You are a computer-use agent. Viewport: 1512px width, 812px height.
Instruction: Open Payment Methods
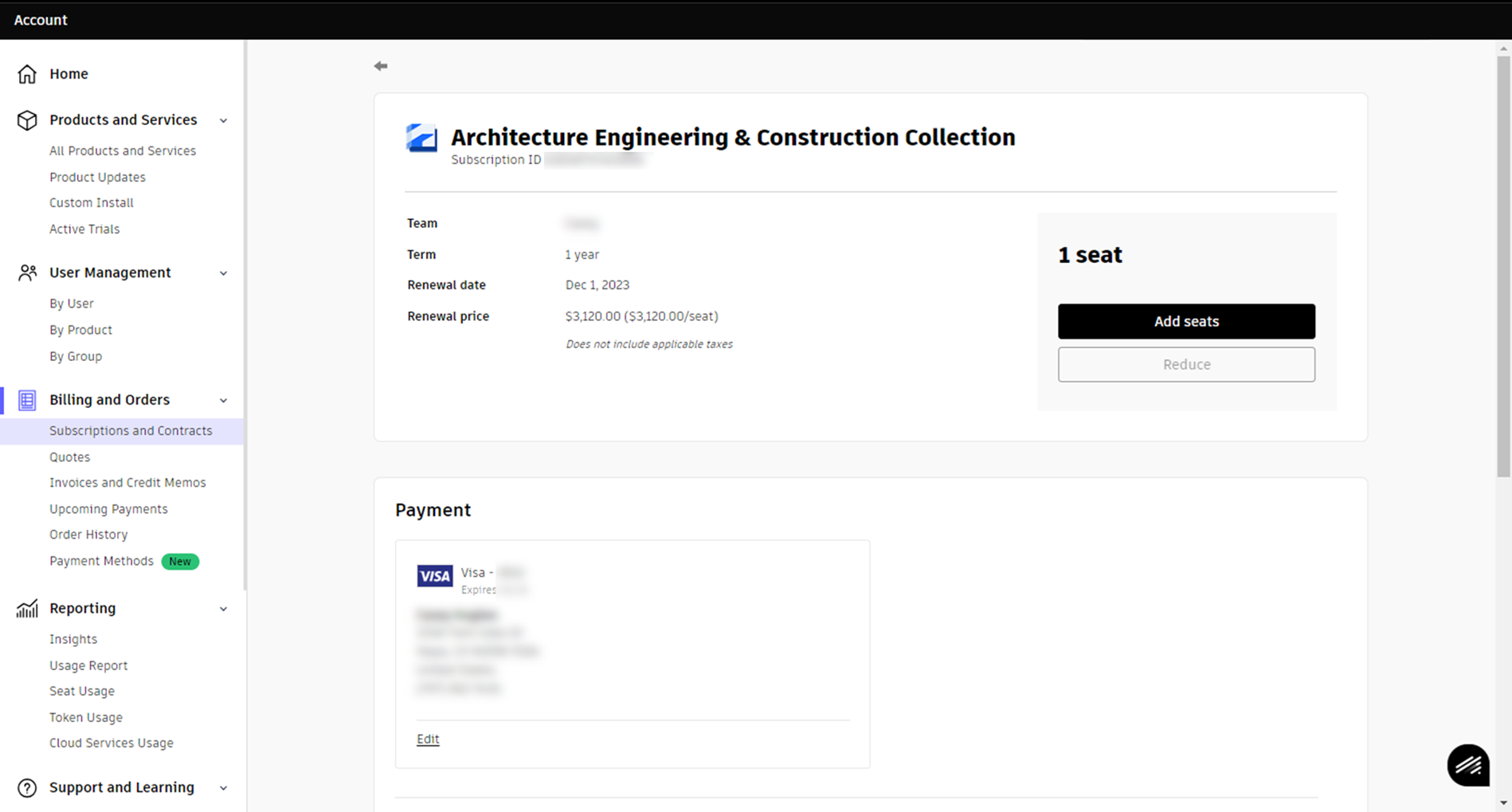[x=101, y=561]
